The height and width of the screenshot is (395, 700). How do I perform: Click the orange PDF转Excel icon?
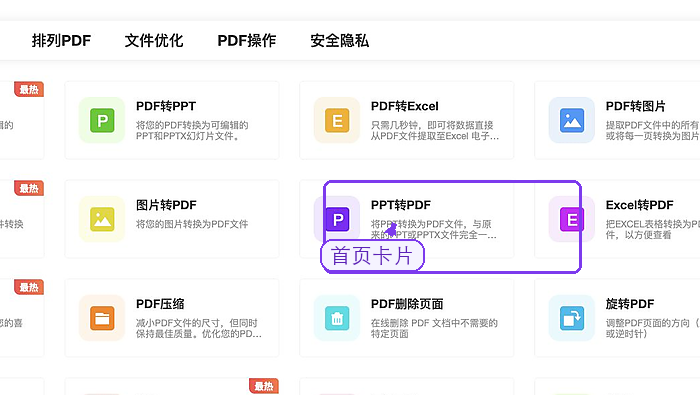pos(337,121)
